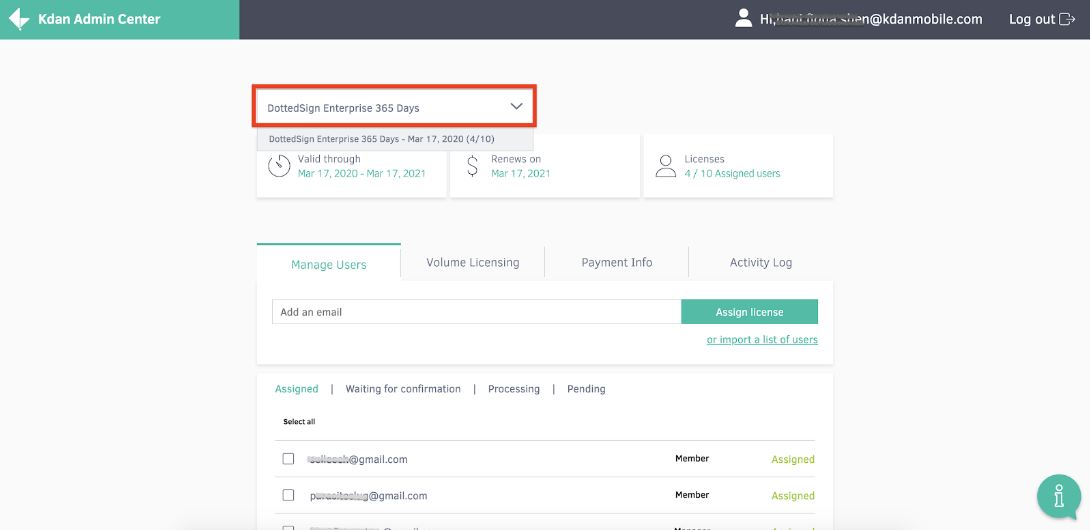Show the Processing users filter
The height and width of the screenshot is (530, 1090).
point(514,389)
